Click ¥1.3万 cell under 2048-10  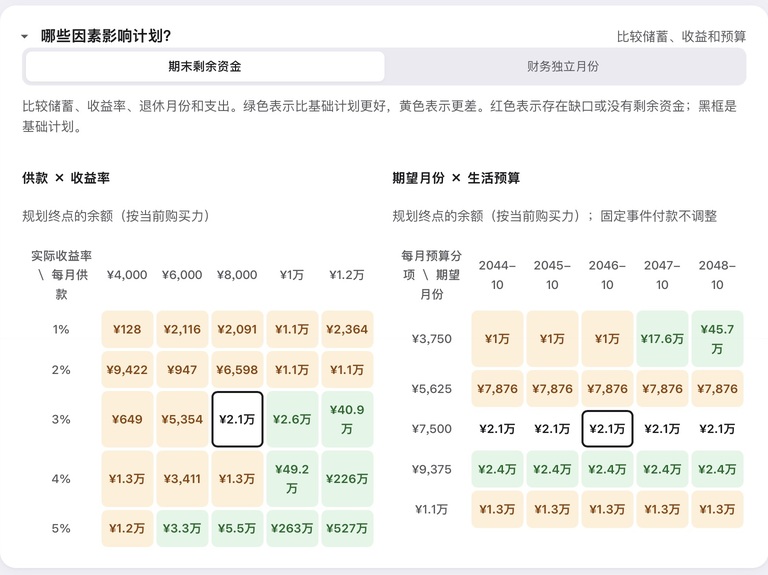tap(717, 509)
